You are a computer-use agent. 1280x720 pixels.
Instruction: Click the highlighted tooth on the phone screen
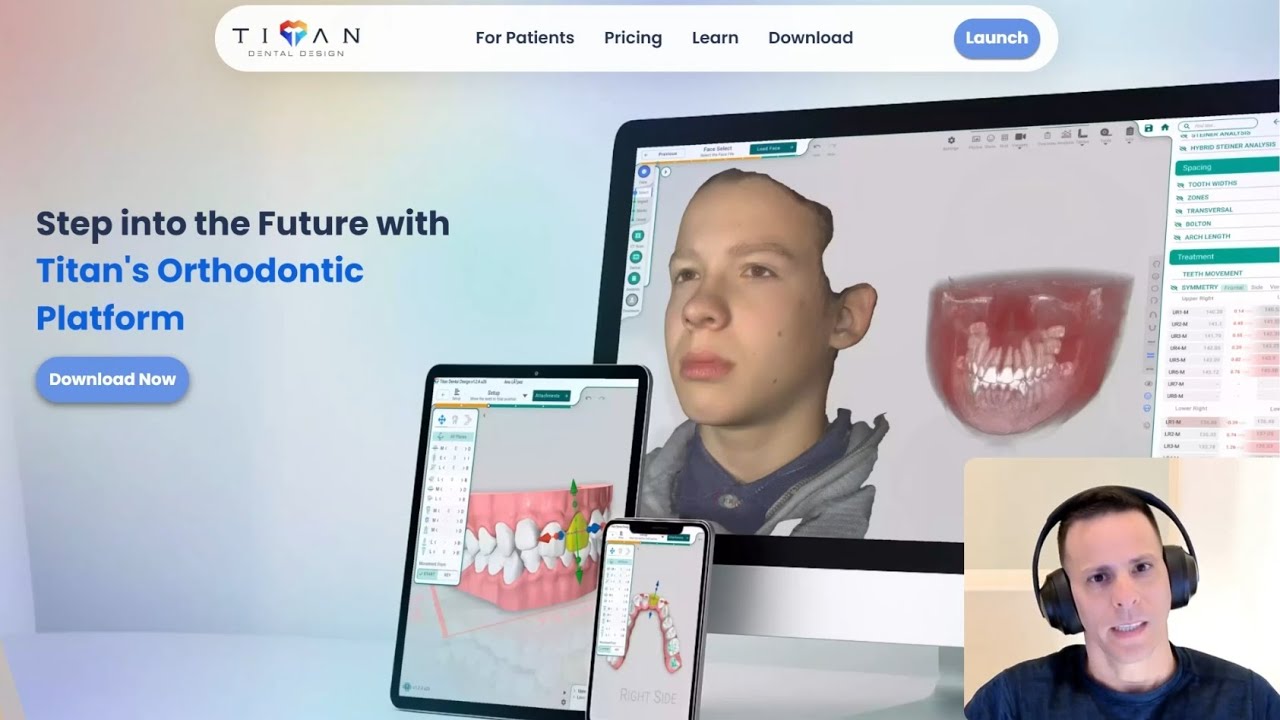click(656, 600)
